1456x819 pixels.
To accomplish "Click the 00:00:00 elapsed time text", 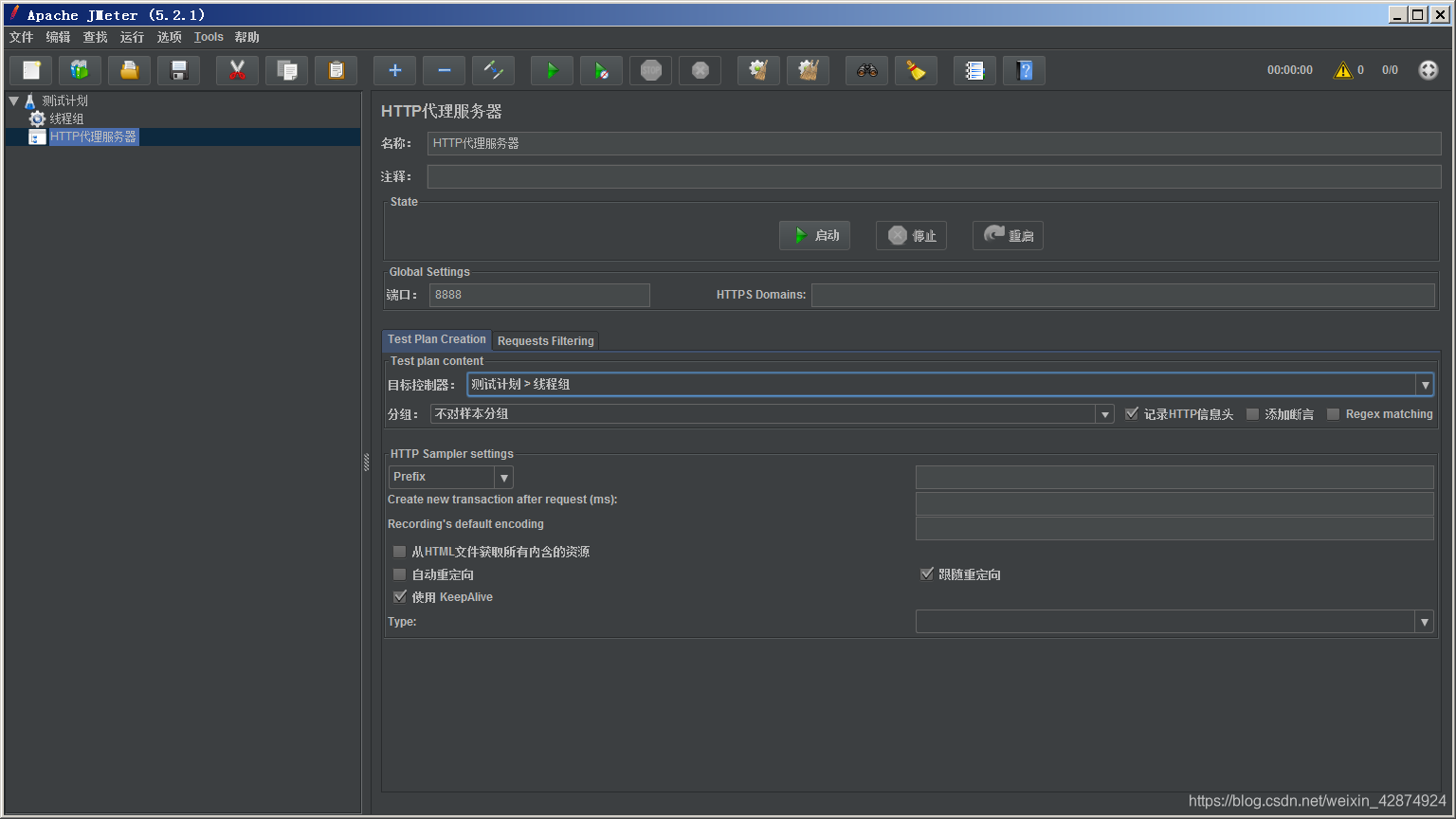I will 1289,70.
